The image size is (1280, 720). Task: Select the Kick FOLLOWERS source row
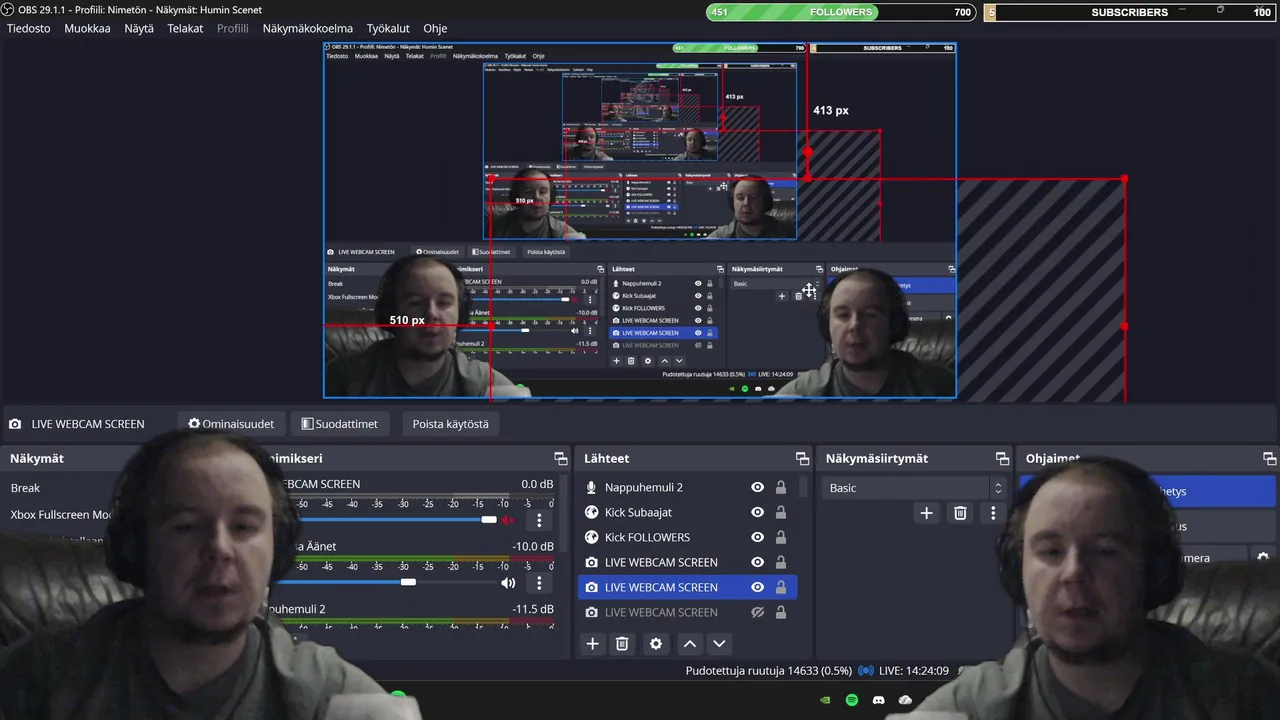tap(687, 537)
